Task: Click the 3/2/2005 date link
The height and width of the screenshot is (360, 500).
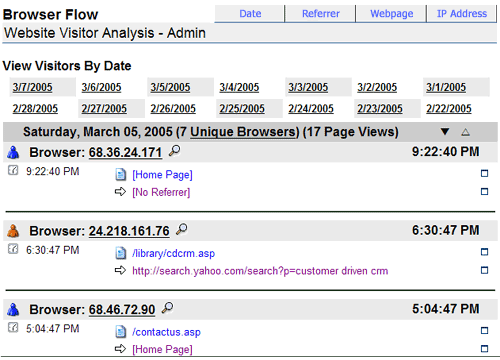Action: coord(377,87)
